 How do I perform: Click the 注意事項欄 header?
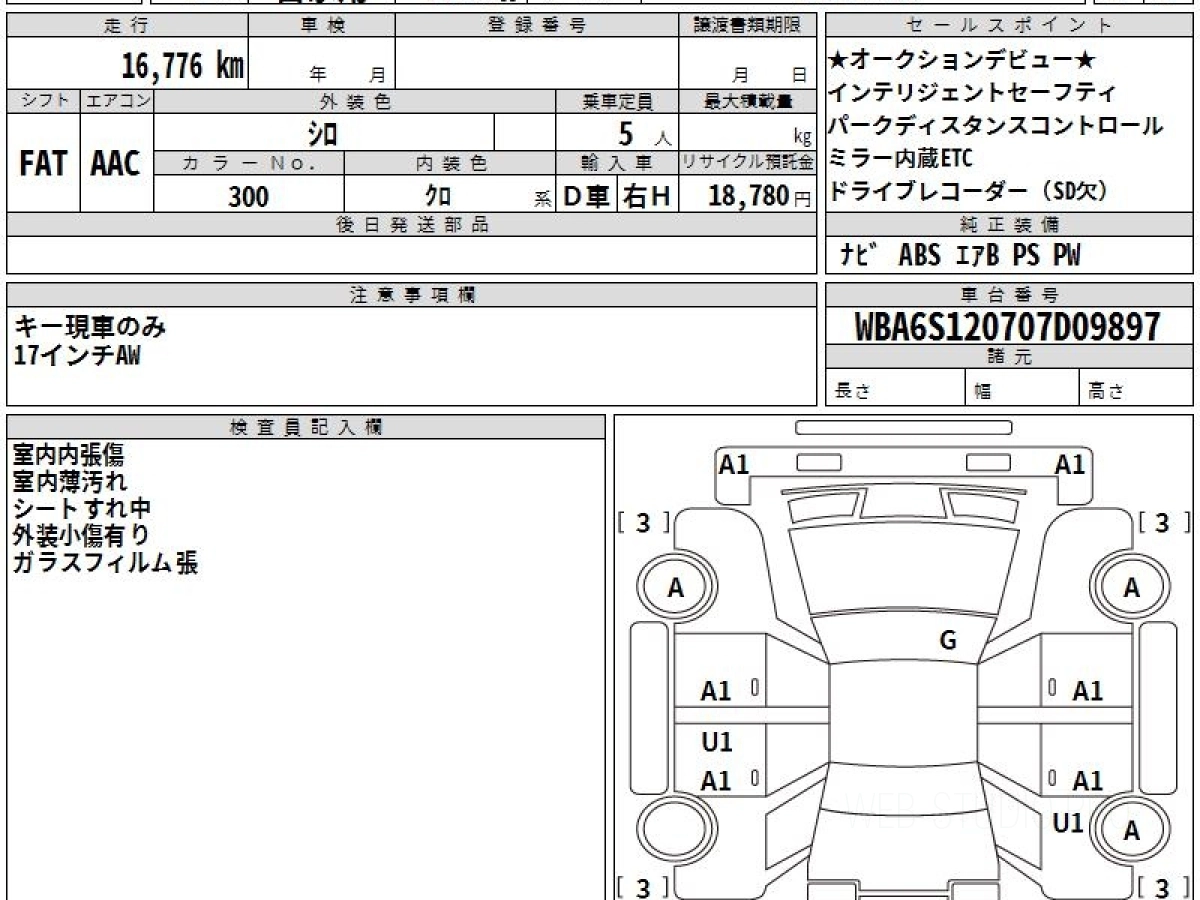(x=412, y=295)
